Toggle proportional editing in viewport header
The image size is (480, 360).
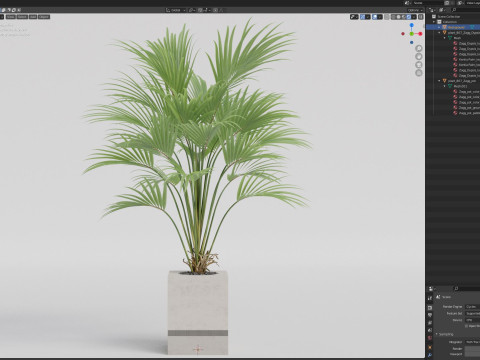pyautogui.click(x=215, y=10)
